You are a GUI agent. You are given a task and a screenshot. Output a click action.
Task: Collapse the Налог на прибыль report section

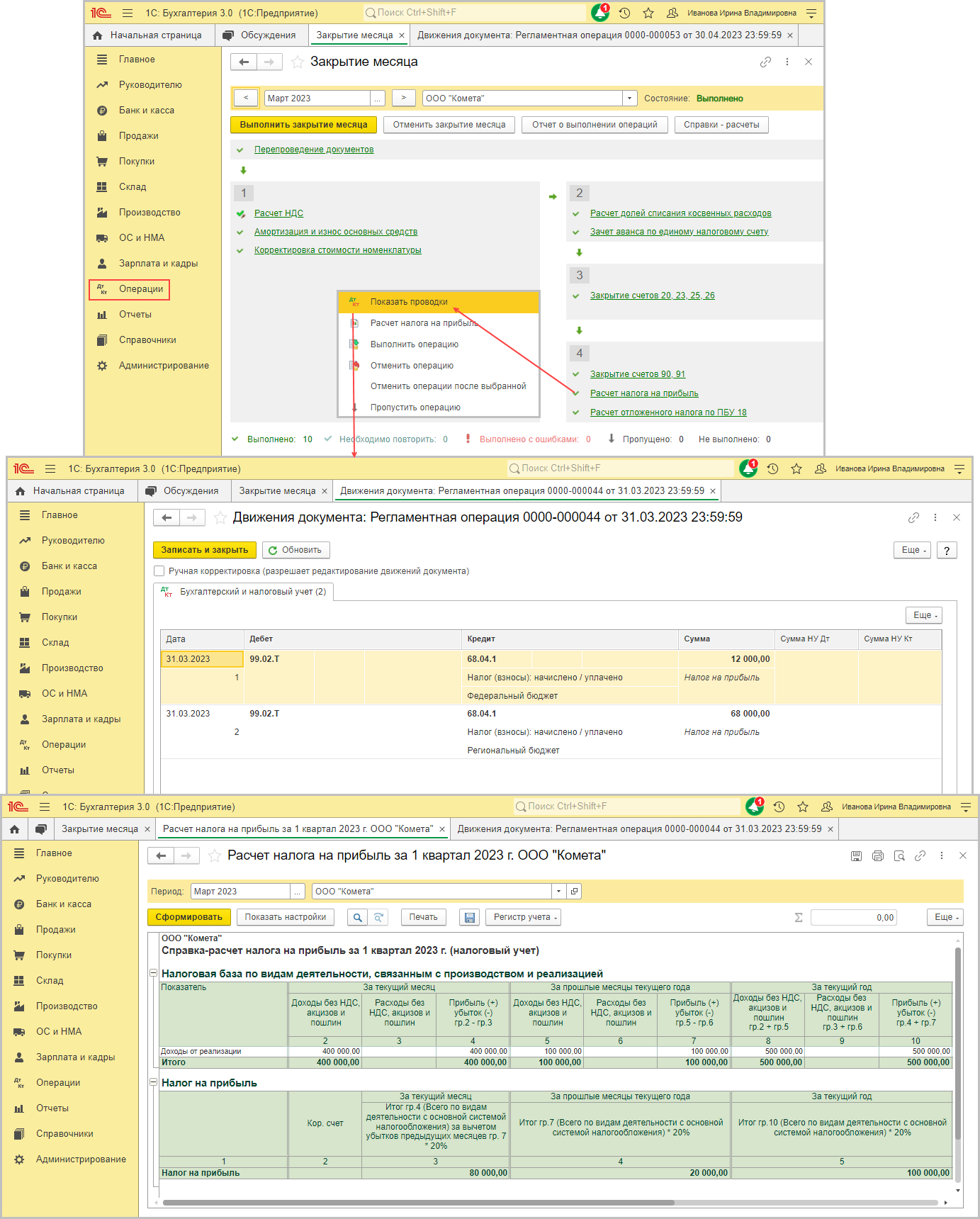(153, 1082)
